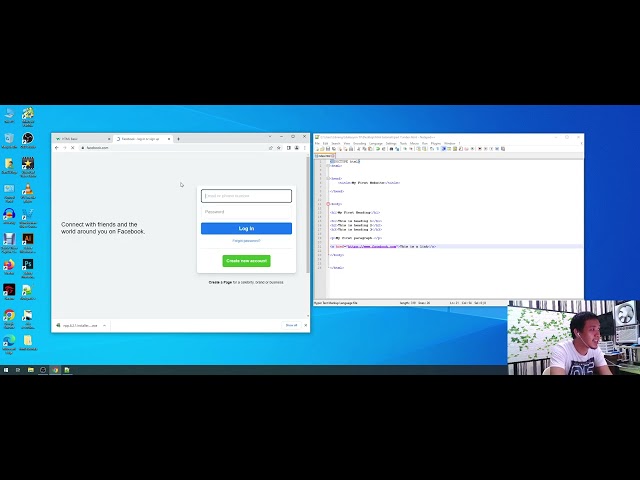Share this page from the Chrome address bar
The height and width of the screenshot is (480, 640).
pos(271,148)
